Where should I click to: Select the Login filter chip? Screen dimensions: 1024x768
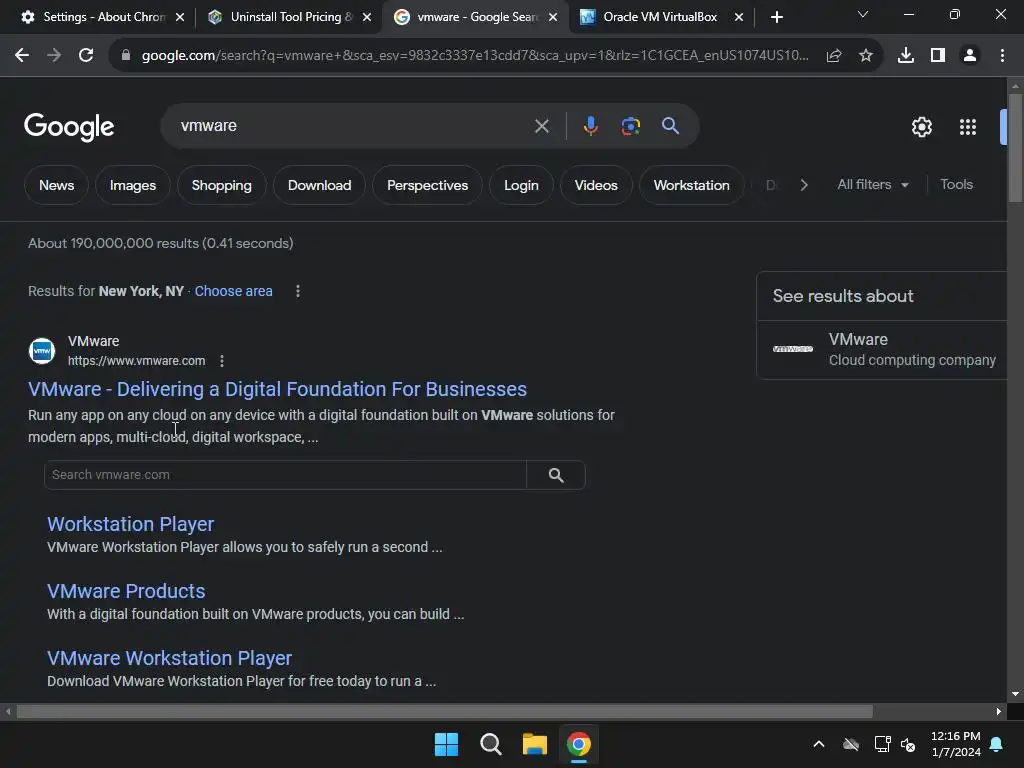(x=521, y=185)
